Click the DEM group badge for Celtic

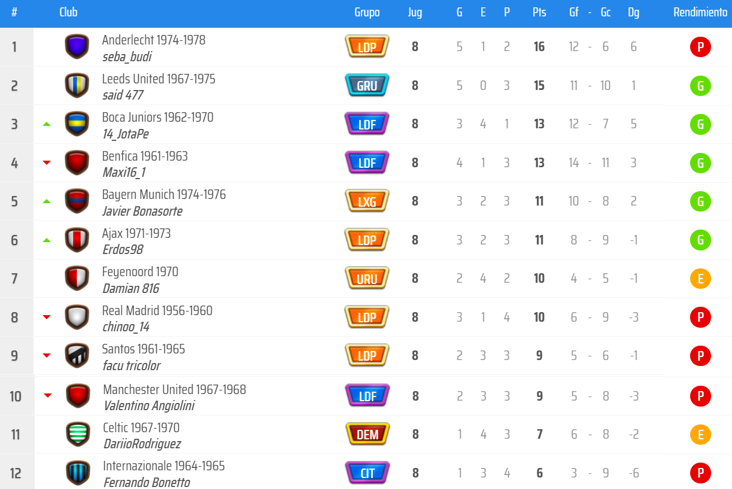[367, 434]
